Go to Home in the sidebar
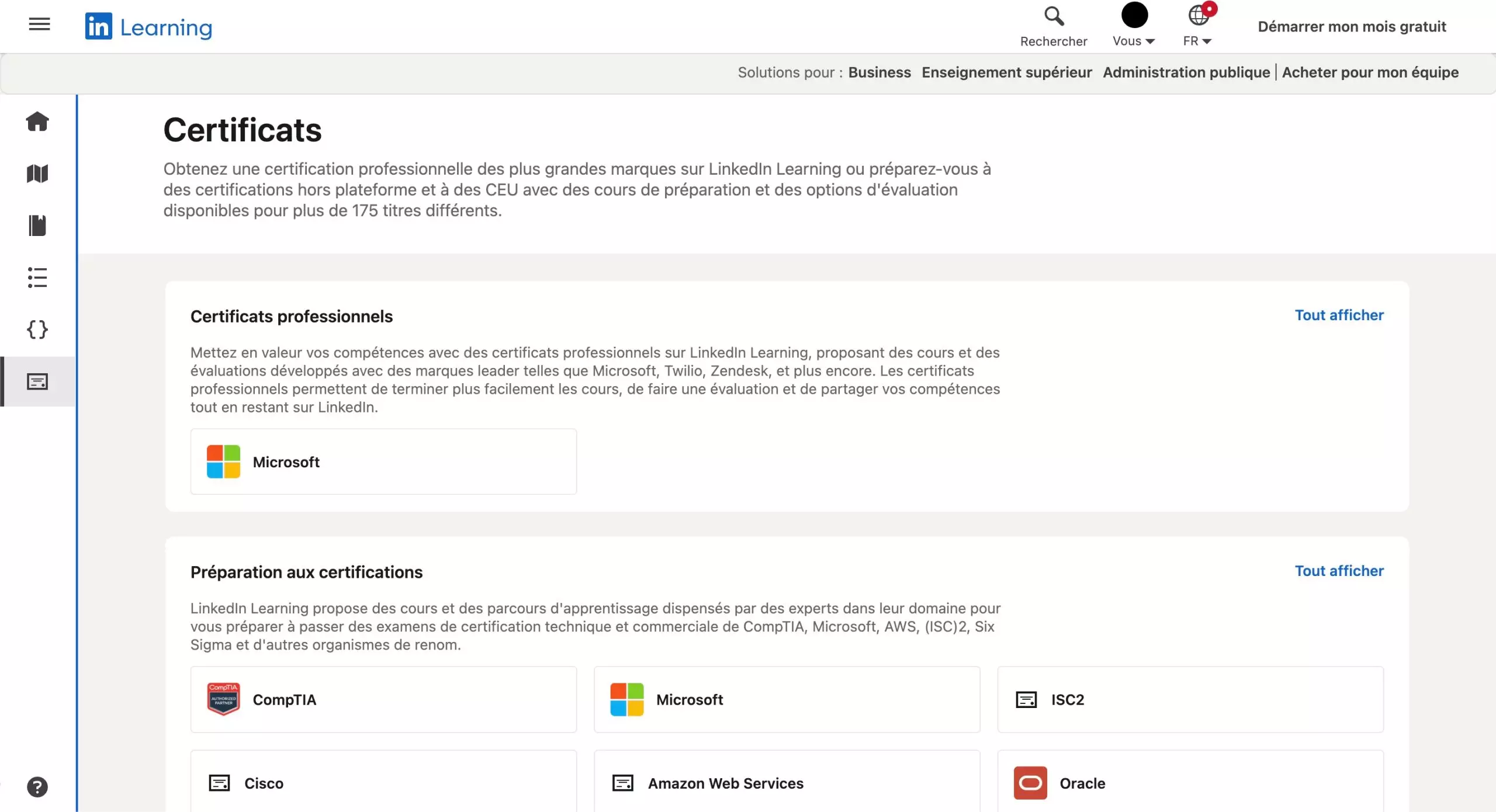The width and height of the screenshot is (1496, 812). [37, 122]
